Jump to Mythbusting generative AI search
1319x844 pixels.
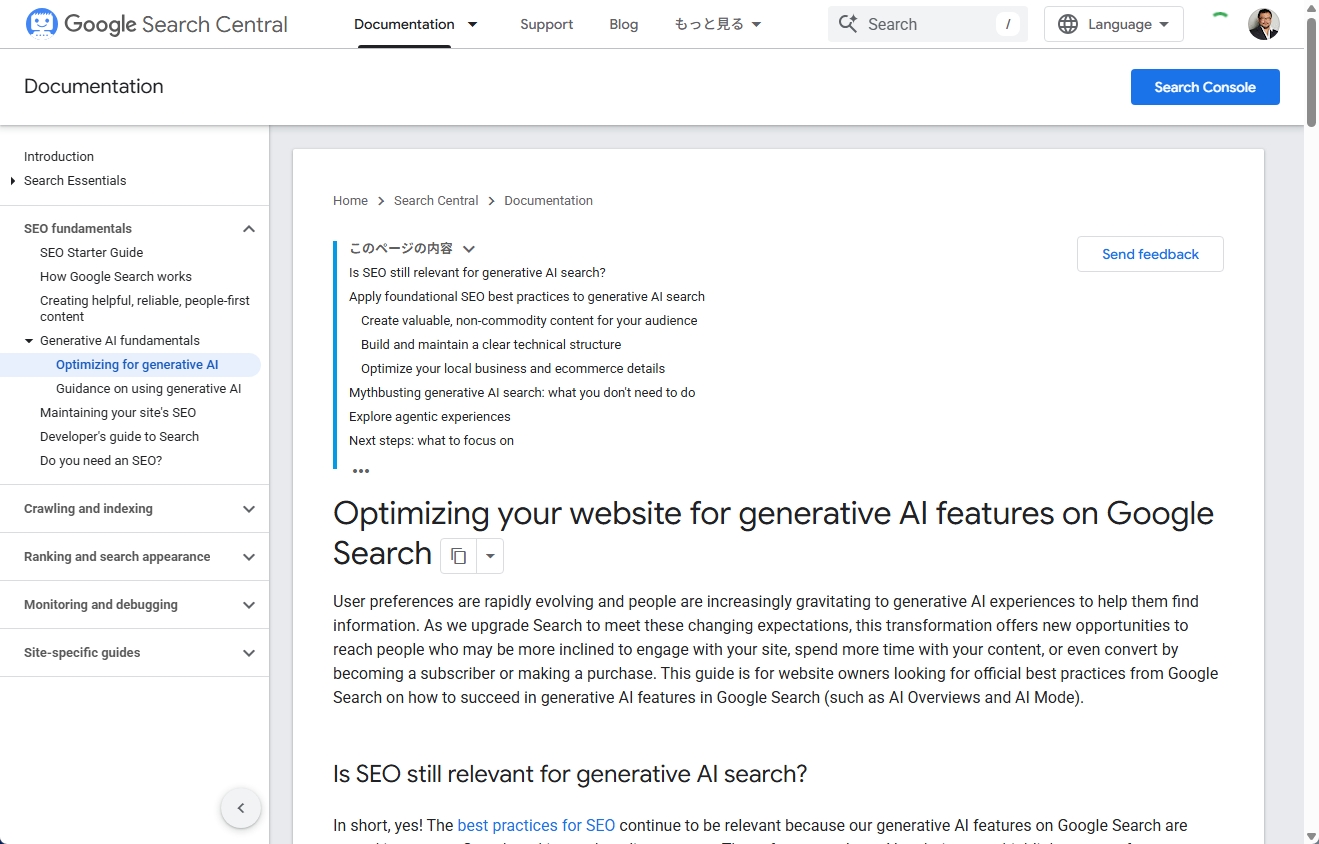522,393
